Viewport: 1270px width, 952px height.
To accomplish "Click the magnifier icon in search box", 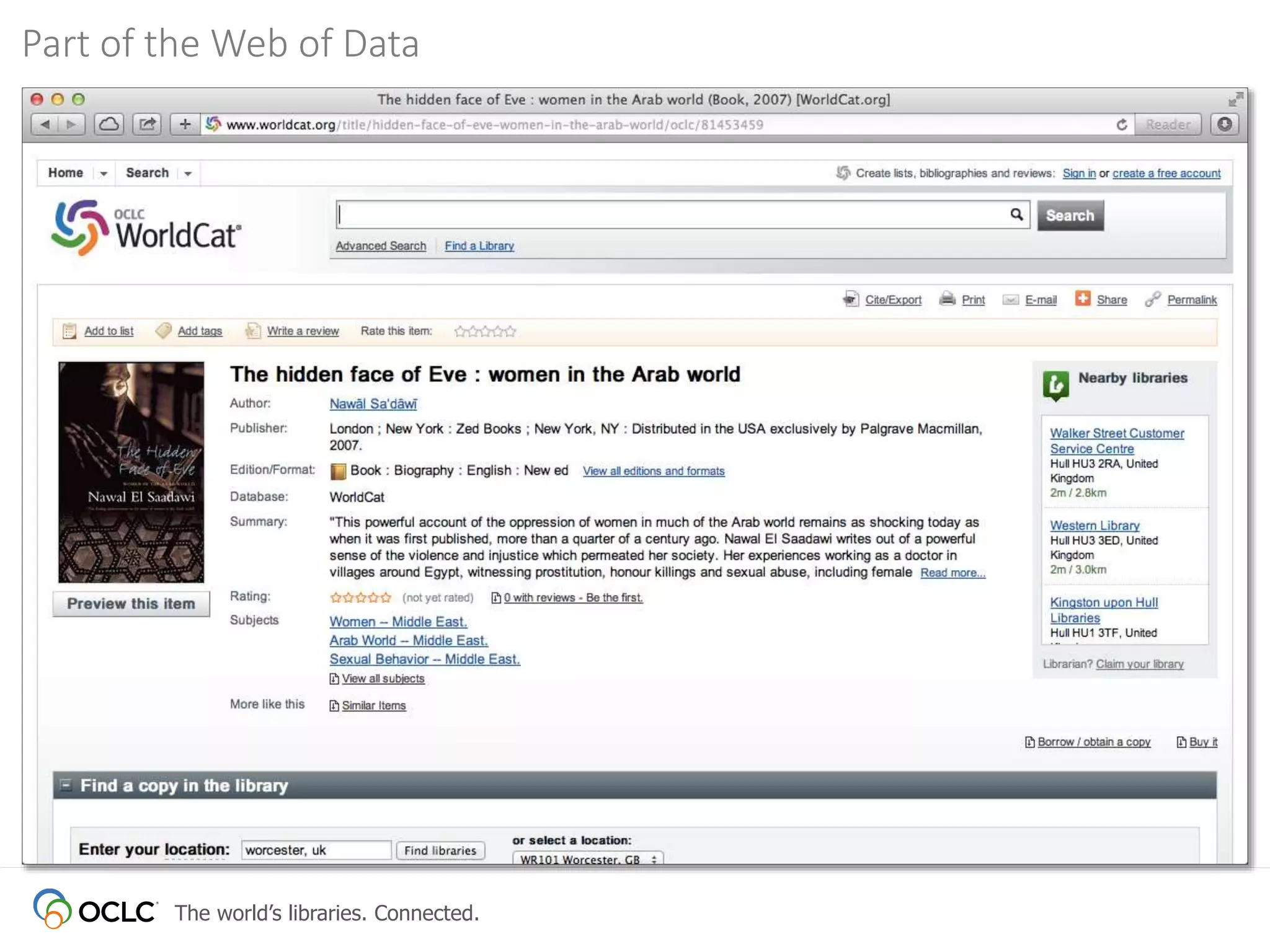I will coord(1016,214).
